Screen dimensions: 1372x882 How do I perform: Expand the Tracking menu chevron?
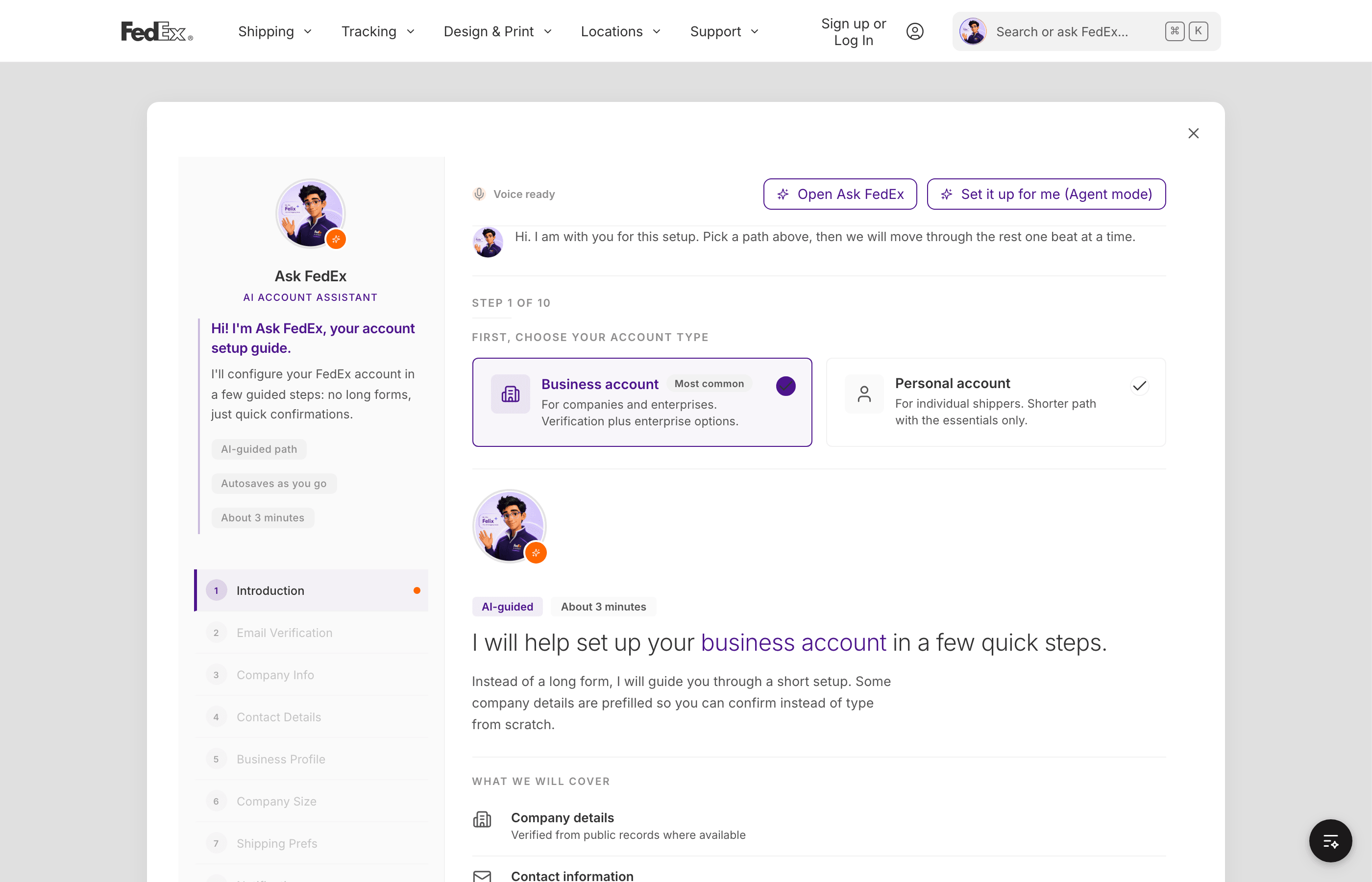tap(410, 31)
